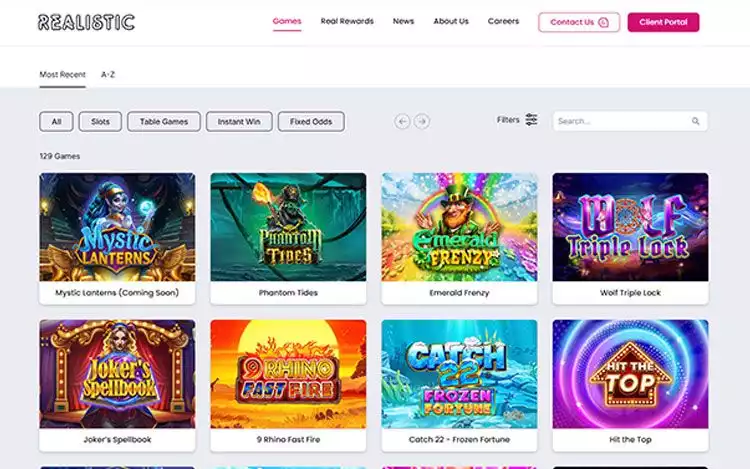Click the Contact Us button
This screenshot has width=750, height=469.
578,22
